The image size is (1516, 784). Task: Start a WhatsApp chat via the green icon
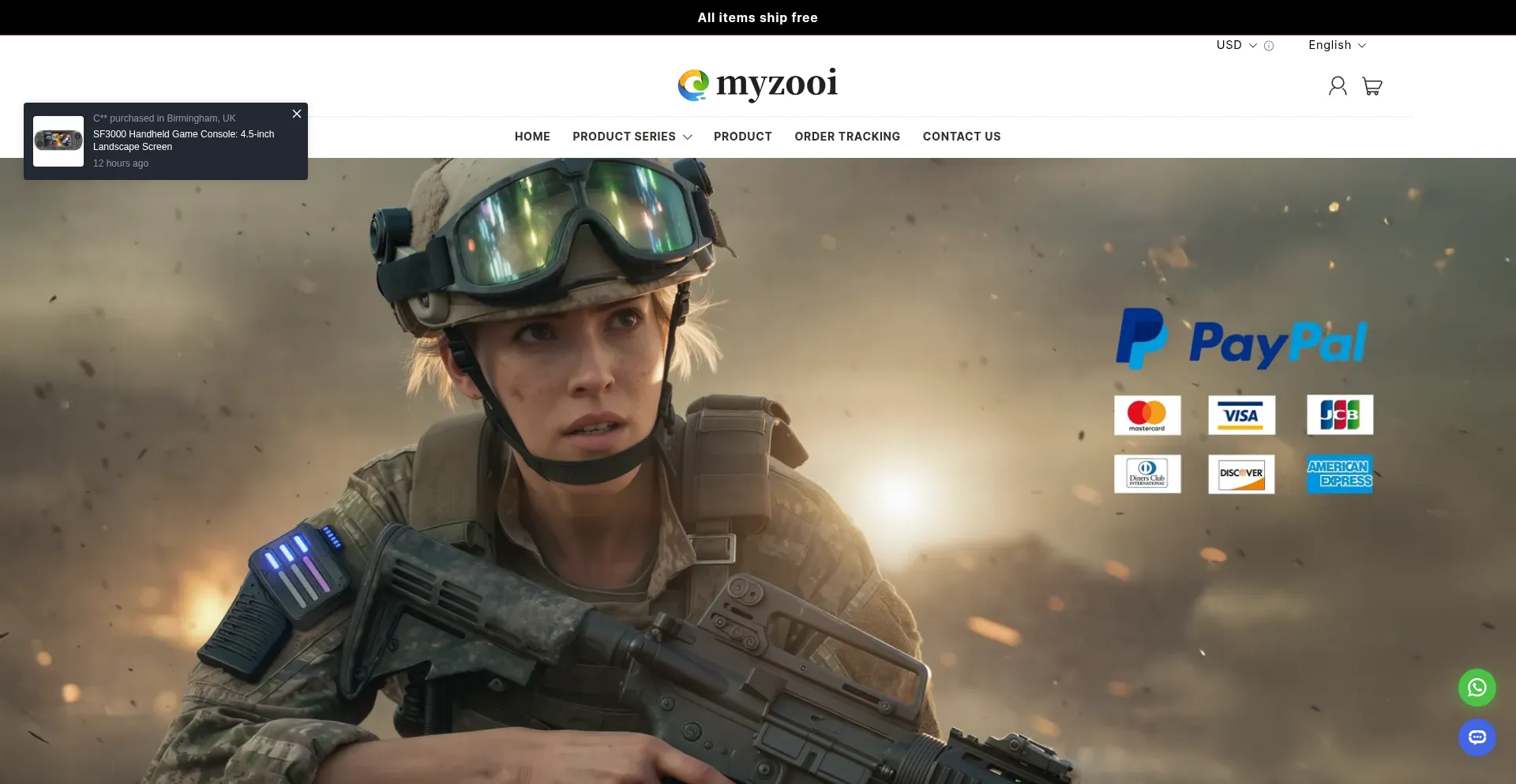click(1476, 688)
